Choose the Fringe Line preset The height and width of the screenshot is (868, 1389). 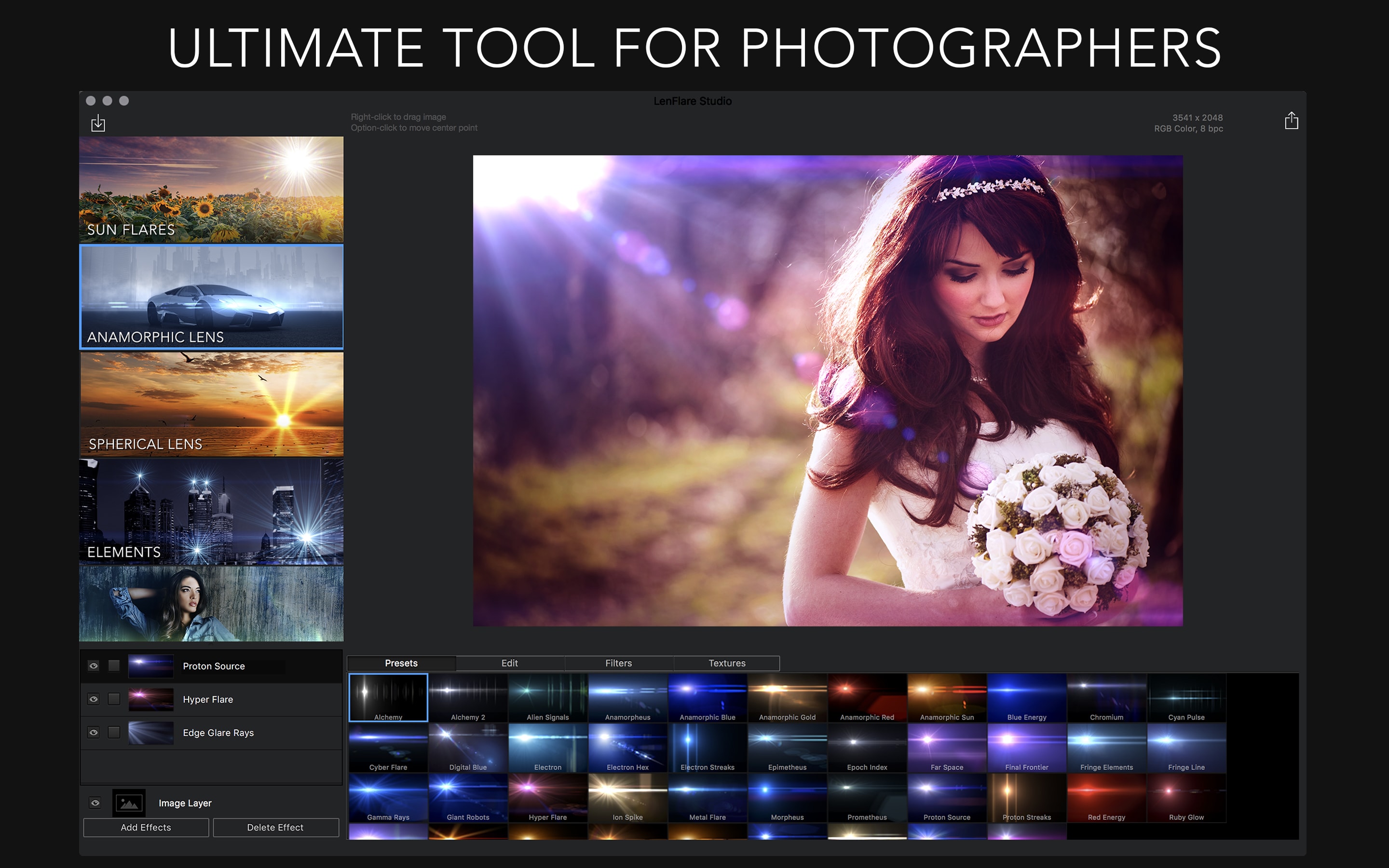coord(1186,747)
